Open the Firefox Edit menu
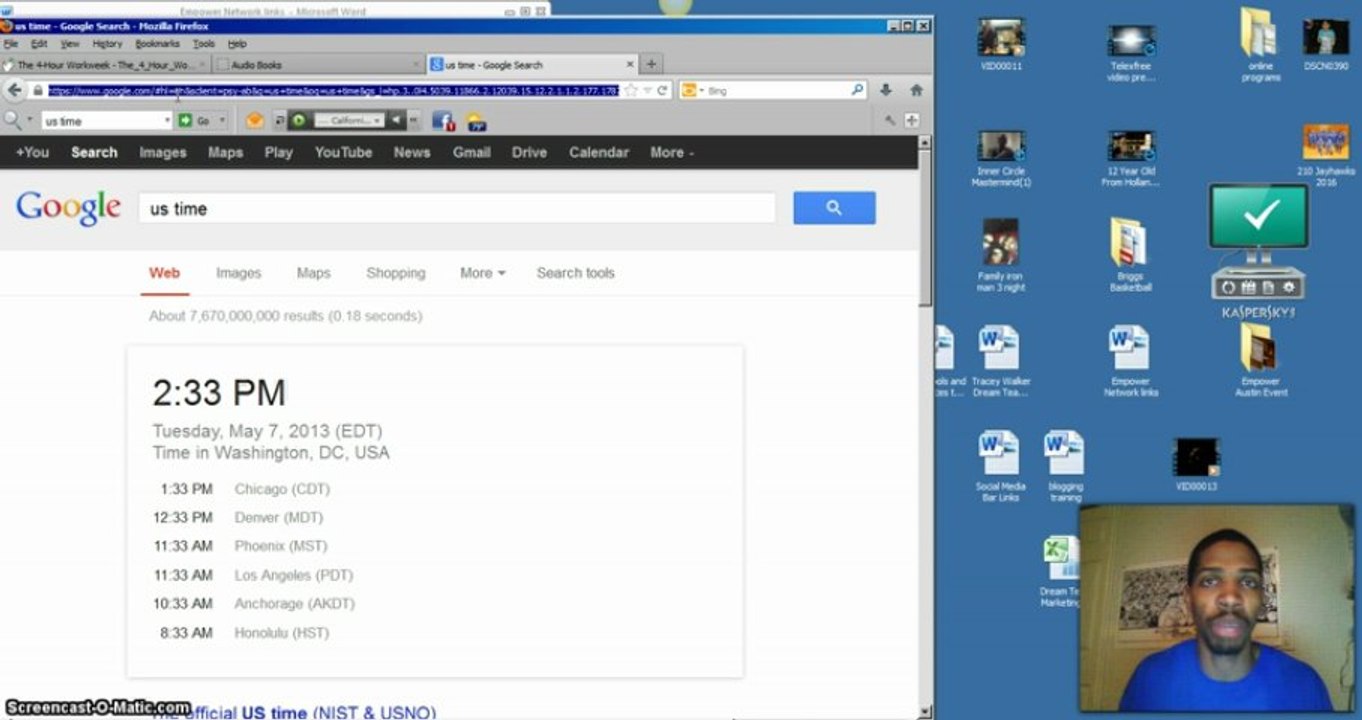Image resolution: width=1362 pixels, height=720 pixels. [39, 44]
